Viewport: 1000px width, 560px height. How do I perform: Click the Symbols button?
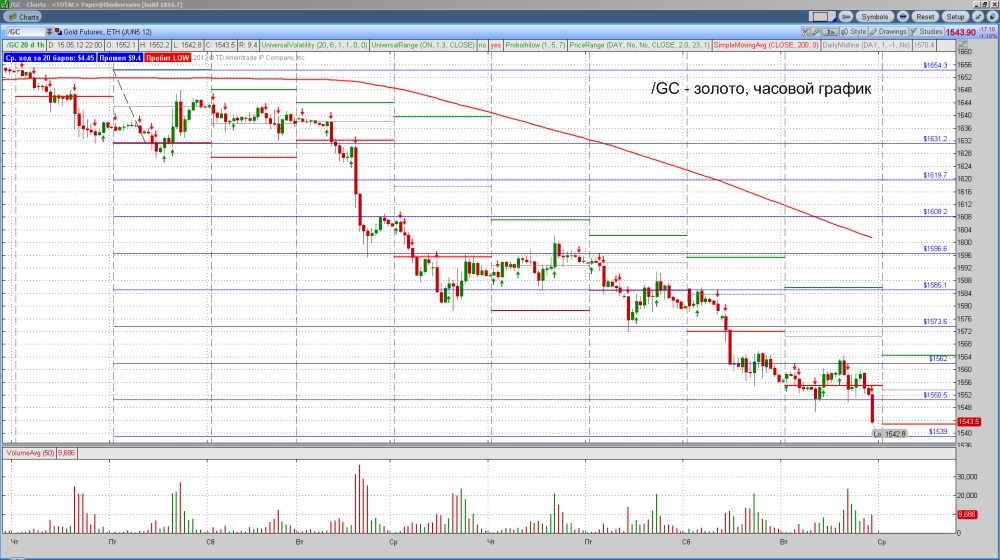coord(874,17)
